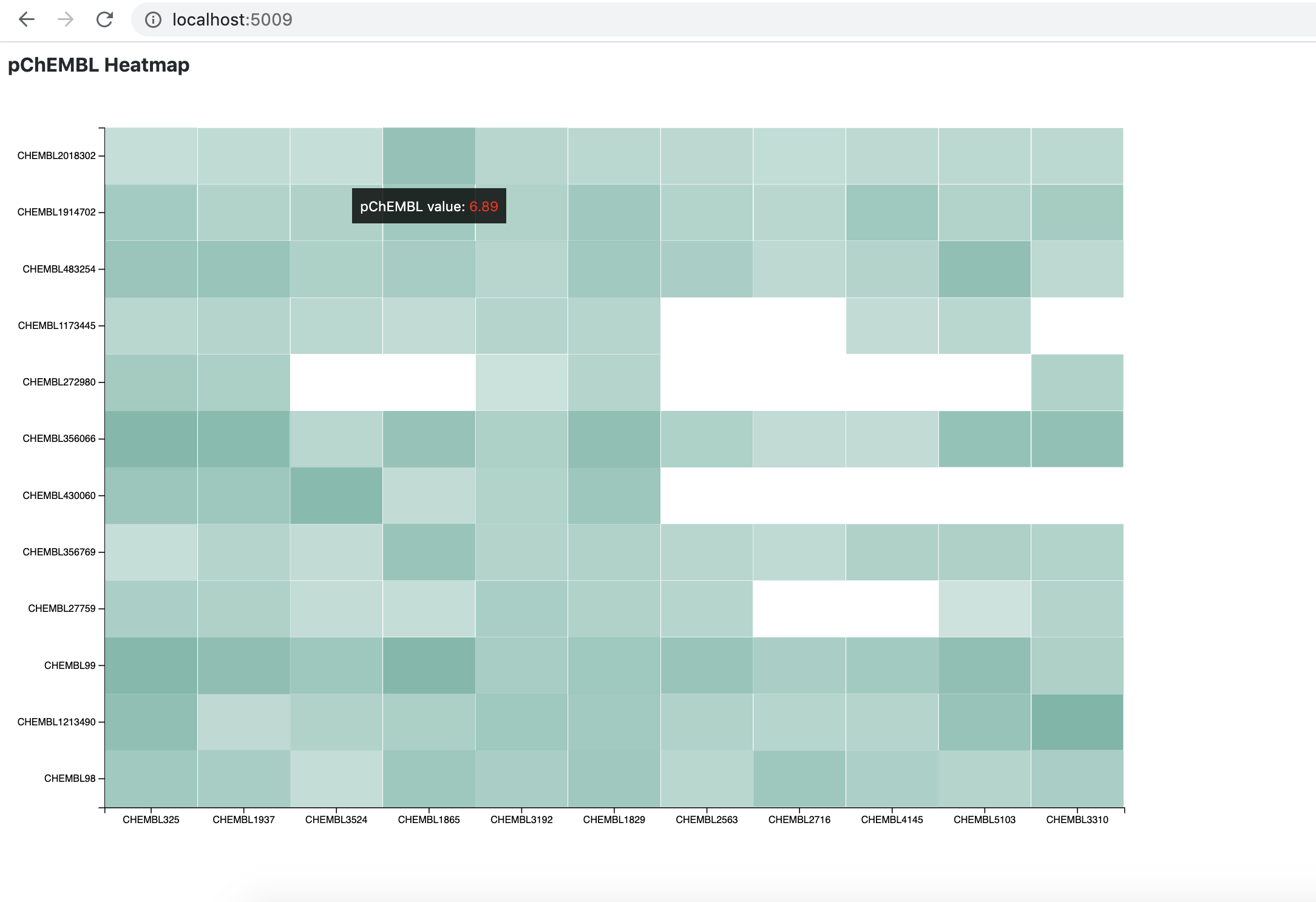Click x-axis label CHEMBL5103
This screenshot has width=1316, height=902.
point(985,819)
